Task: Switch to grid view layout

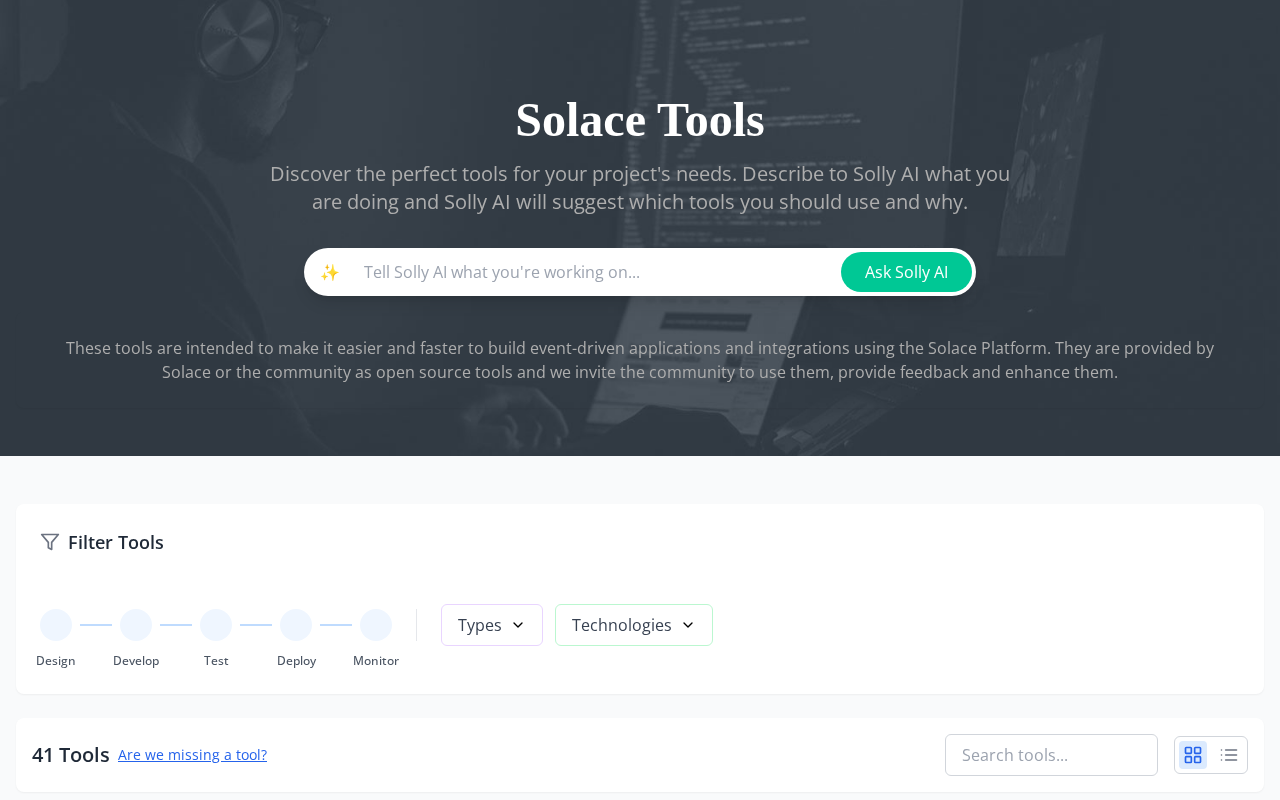Action: (1193, 755)
